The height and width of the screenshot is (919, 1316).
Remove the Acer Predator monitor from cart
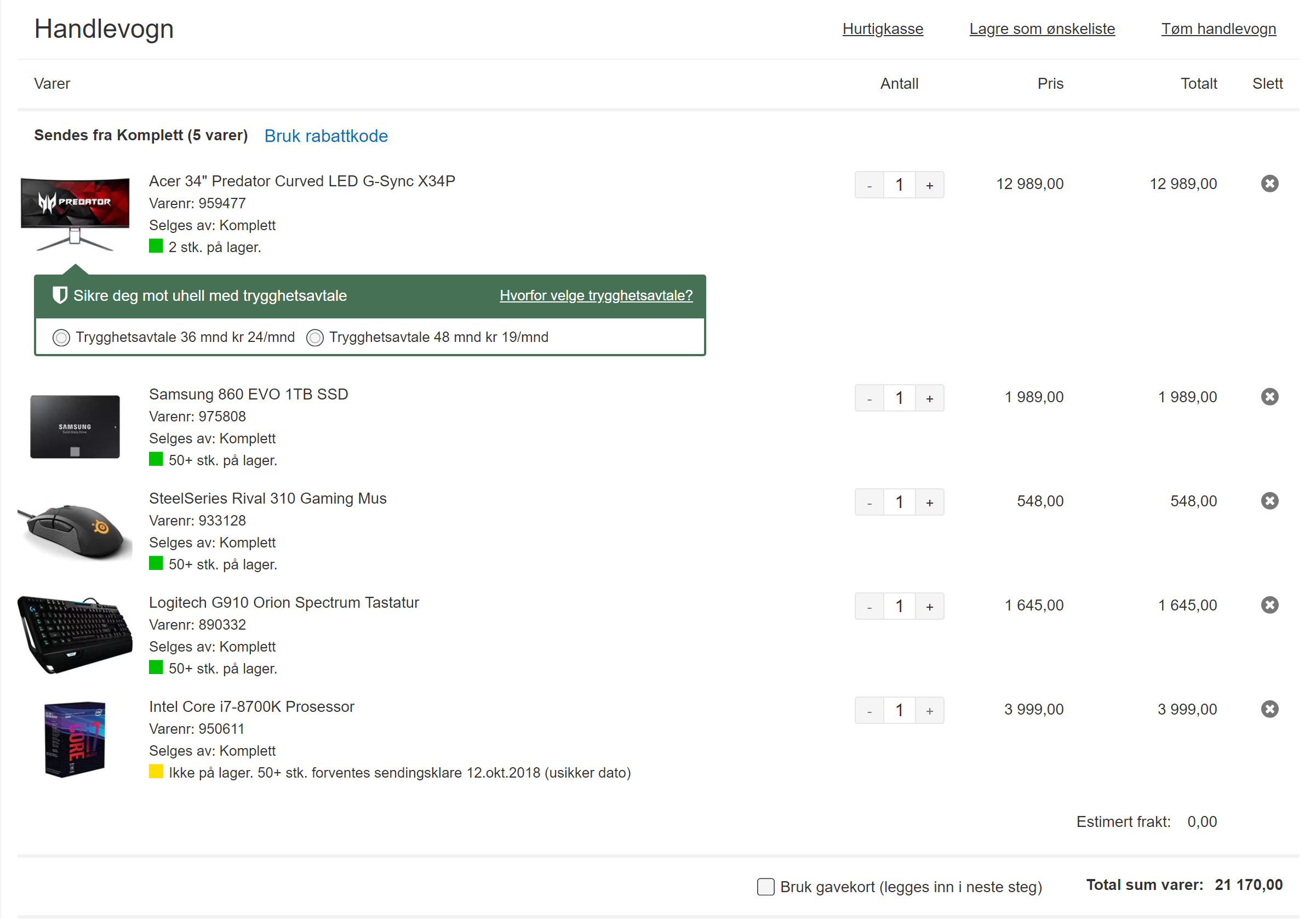pyautogui.click(x=1269, y=184)
